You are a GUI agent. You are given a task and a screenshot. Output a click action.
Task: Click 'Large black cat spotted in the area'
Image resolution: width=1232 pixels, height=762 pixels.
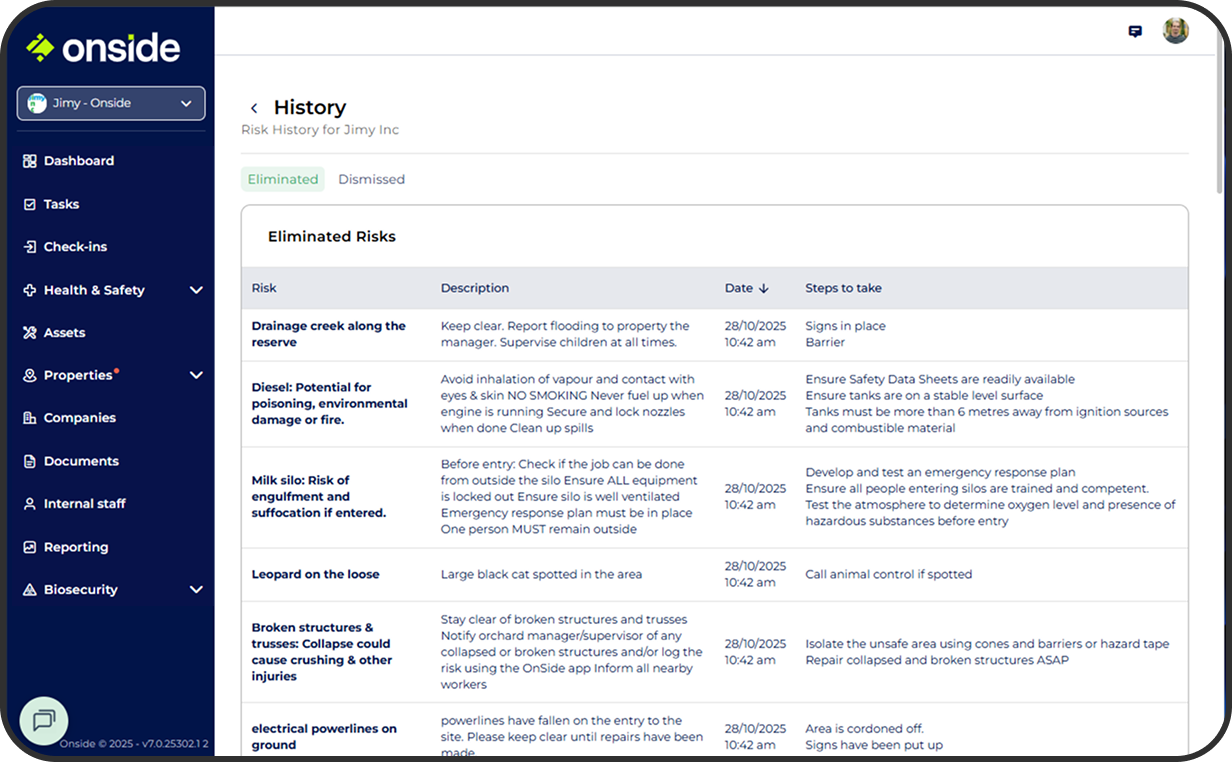[541, 575]
